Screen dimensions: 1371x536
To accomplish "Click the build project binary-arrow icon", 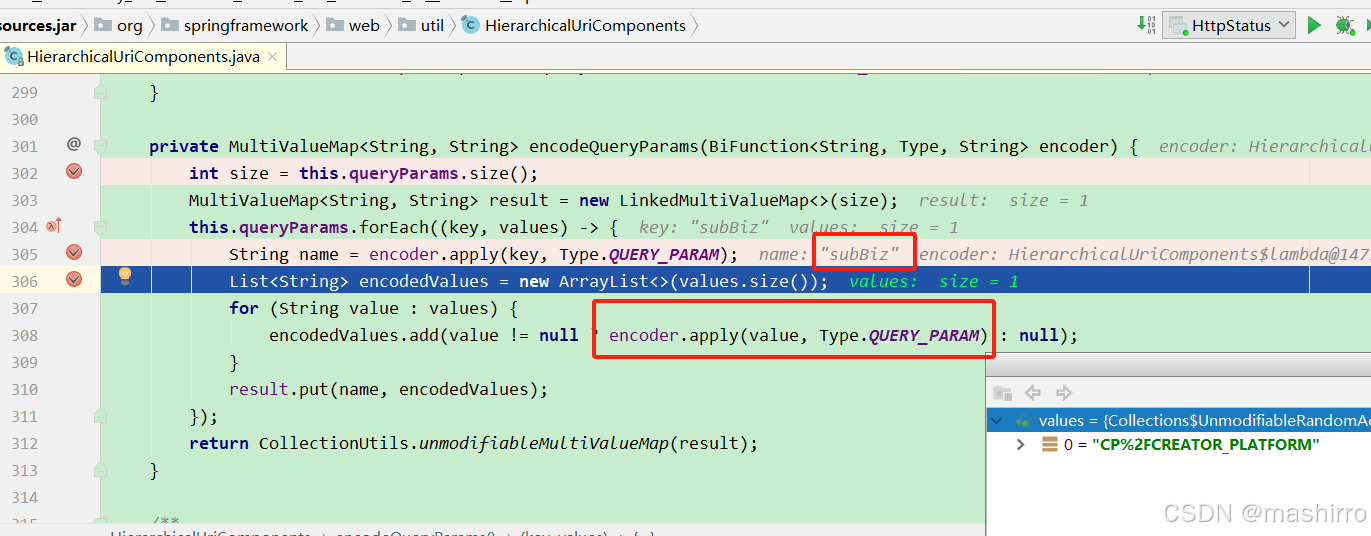I will pyautogui.click(x=1147, y=25).
